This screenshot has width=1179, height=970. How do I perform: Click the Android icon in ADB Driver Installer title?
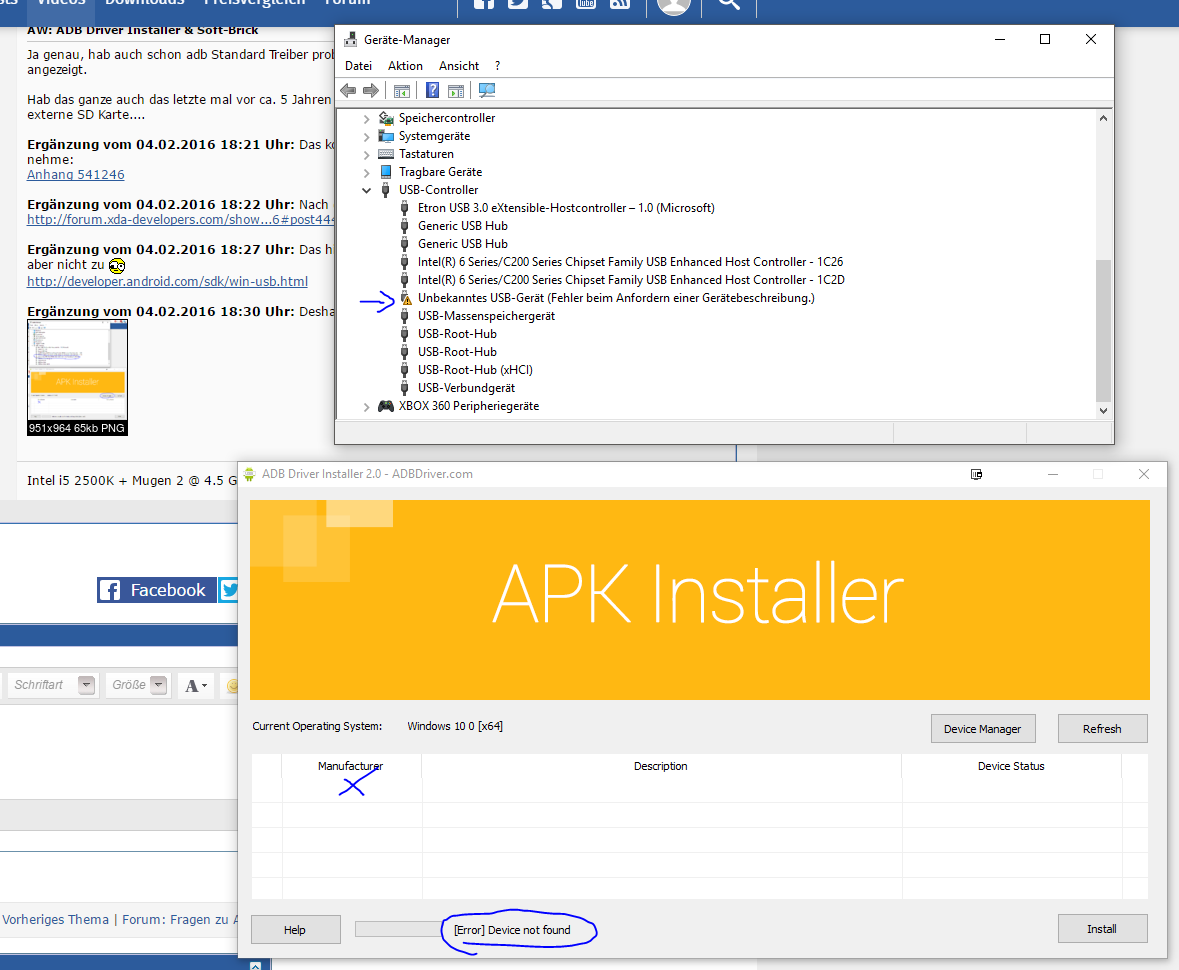pos(250,474)
